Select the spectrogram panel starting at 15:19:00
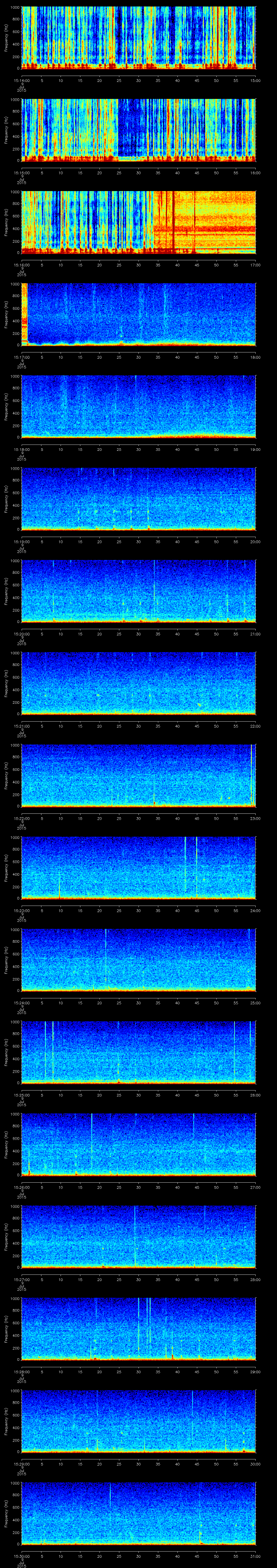 pyautogui.click(x=139, y=499)
